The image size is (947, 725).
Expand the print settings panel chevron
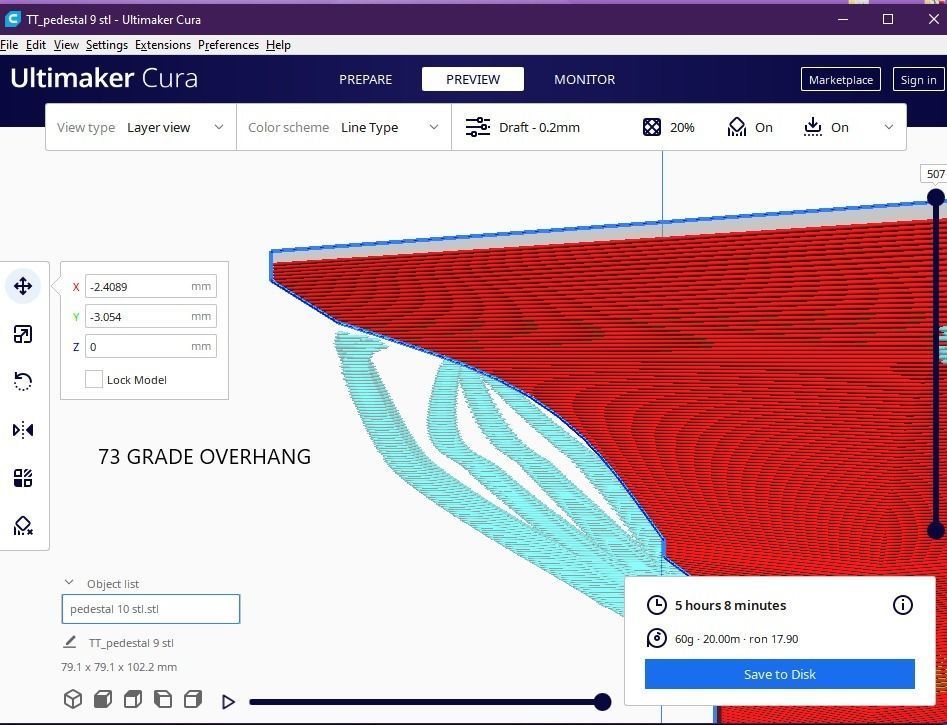(x=888, y=127)
